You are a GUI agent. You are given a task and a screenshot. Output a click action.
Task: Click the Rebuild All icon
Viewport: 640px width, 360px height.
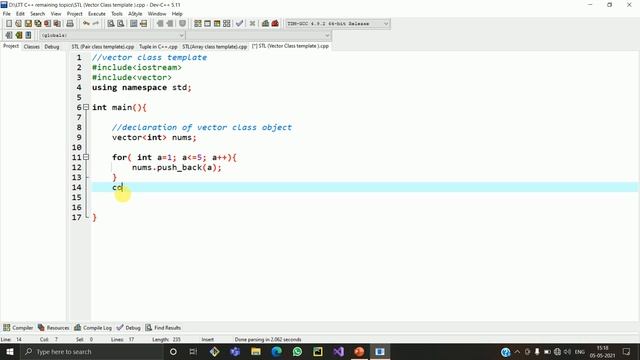(x=227, y=24)
